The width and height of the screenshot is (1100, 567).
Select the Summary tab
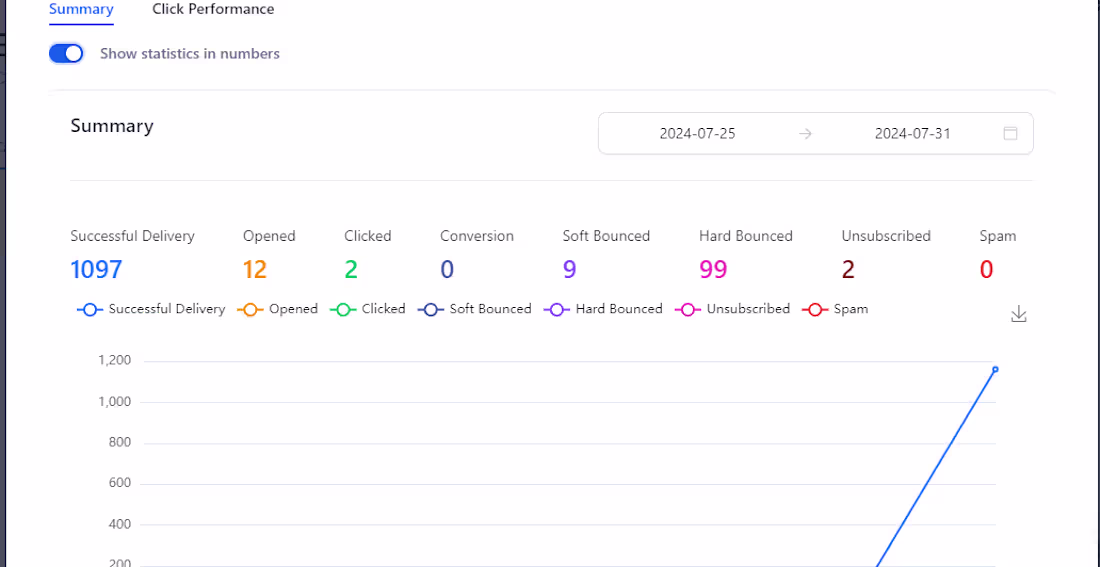(x=81, y=9)
